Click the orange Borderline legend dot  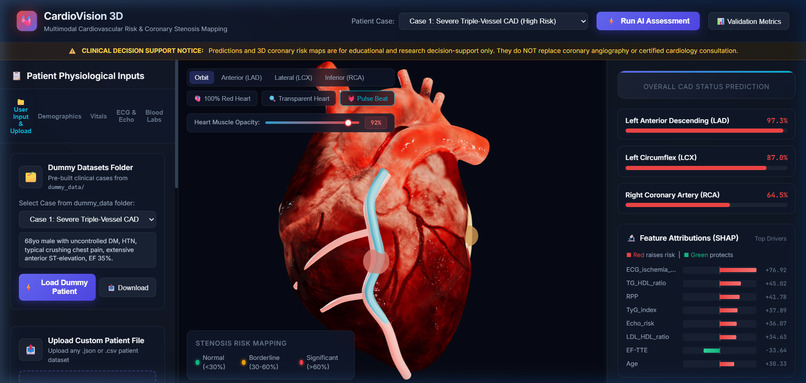point(244,362)
